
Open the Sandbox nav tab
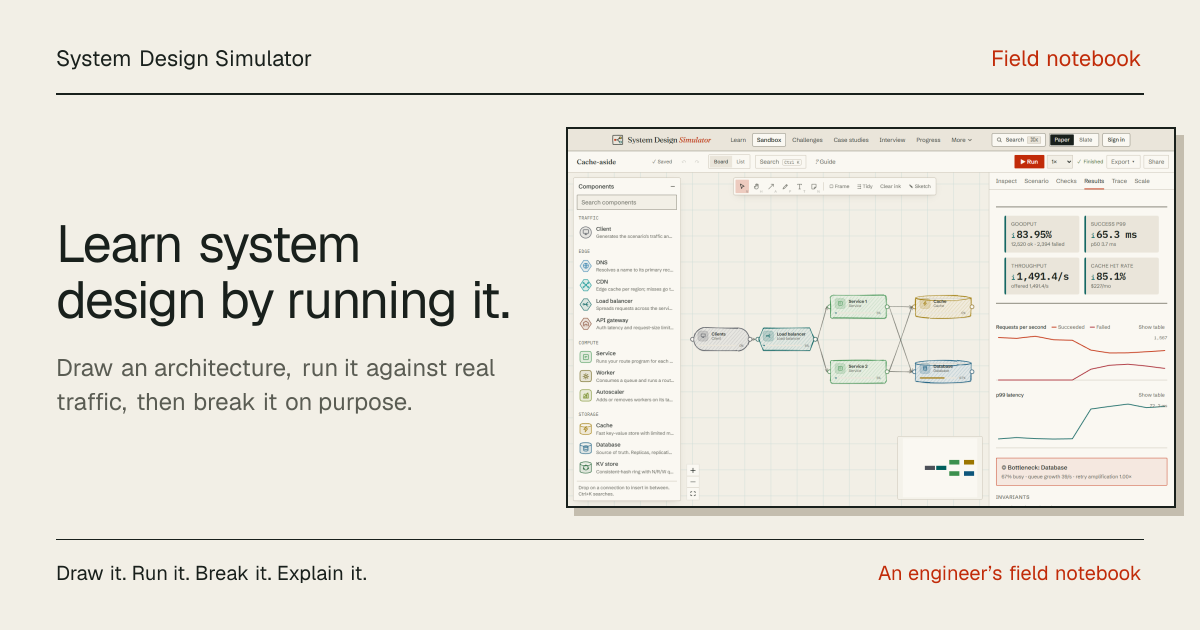tap(769, 140)
